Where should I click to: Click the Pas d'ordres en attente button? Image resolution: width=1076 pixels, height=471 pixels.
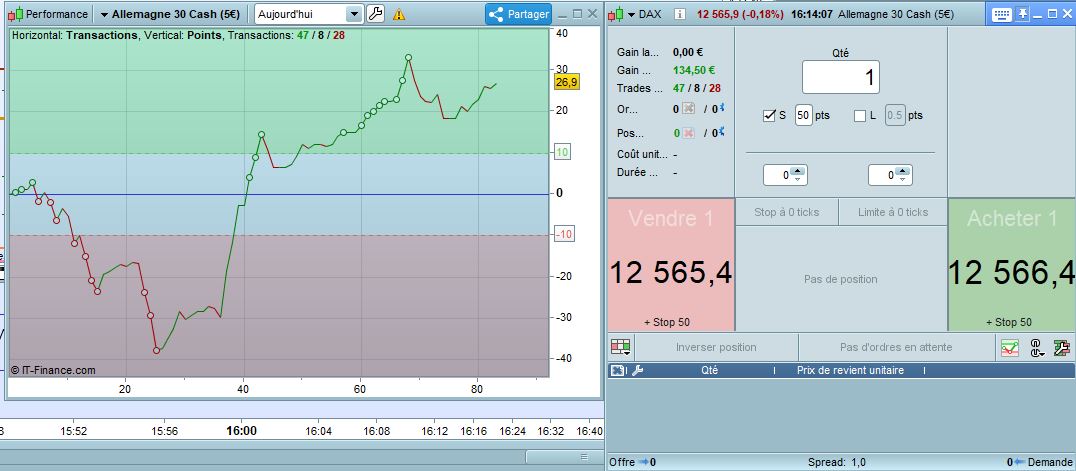click(x=896, y=347)
